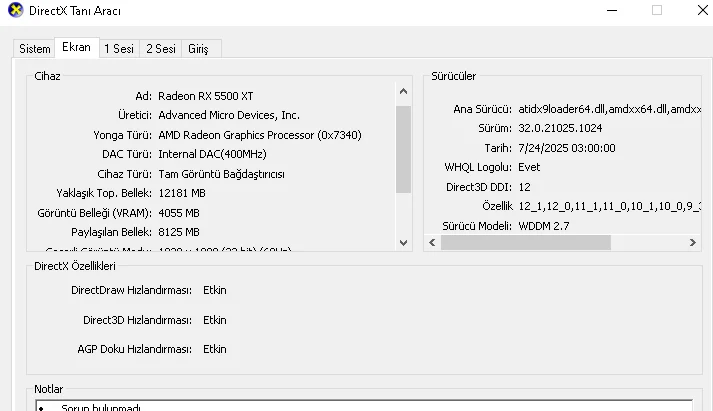Select the Ekran tab
The image size is (713, 411).
[76, 47]
